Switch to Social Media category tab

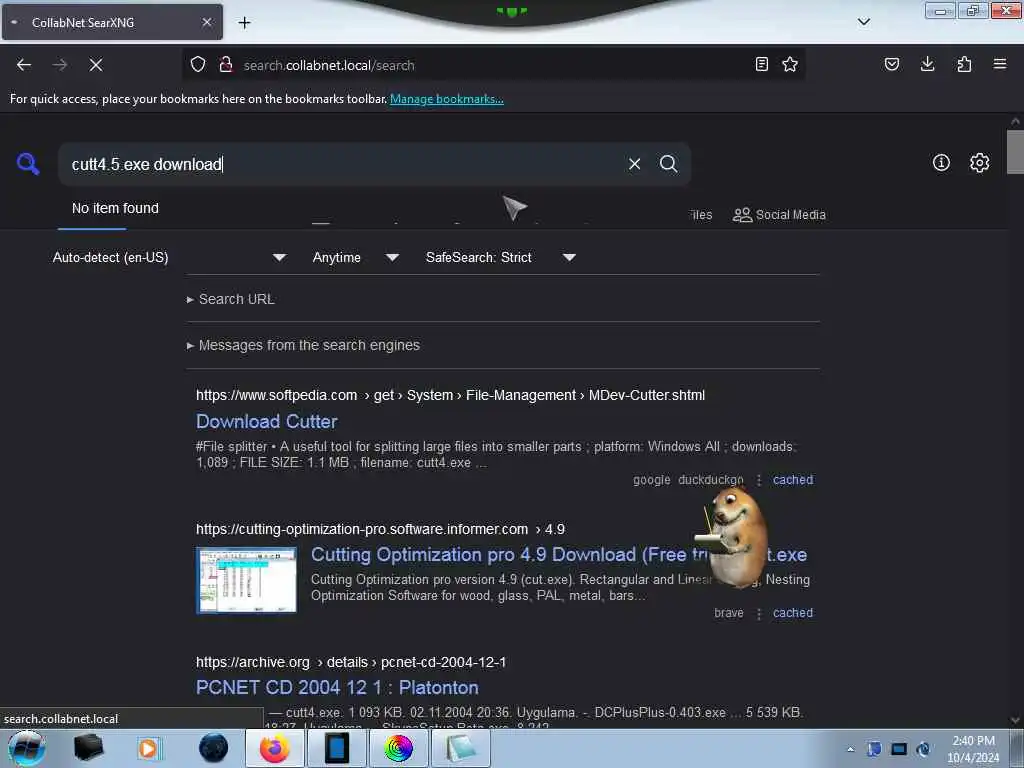pos(779,215)
